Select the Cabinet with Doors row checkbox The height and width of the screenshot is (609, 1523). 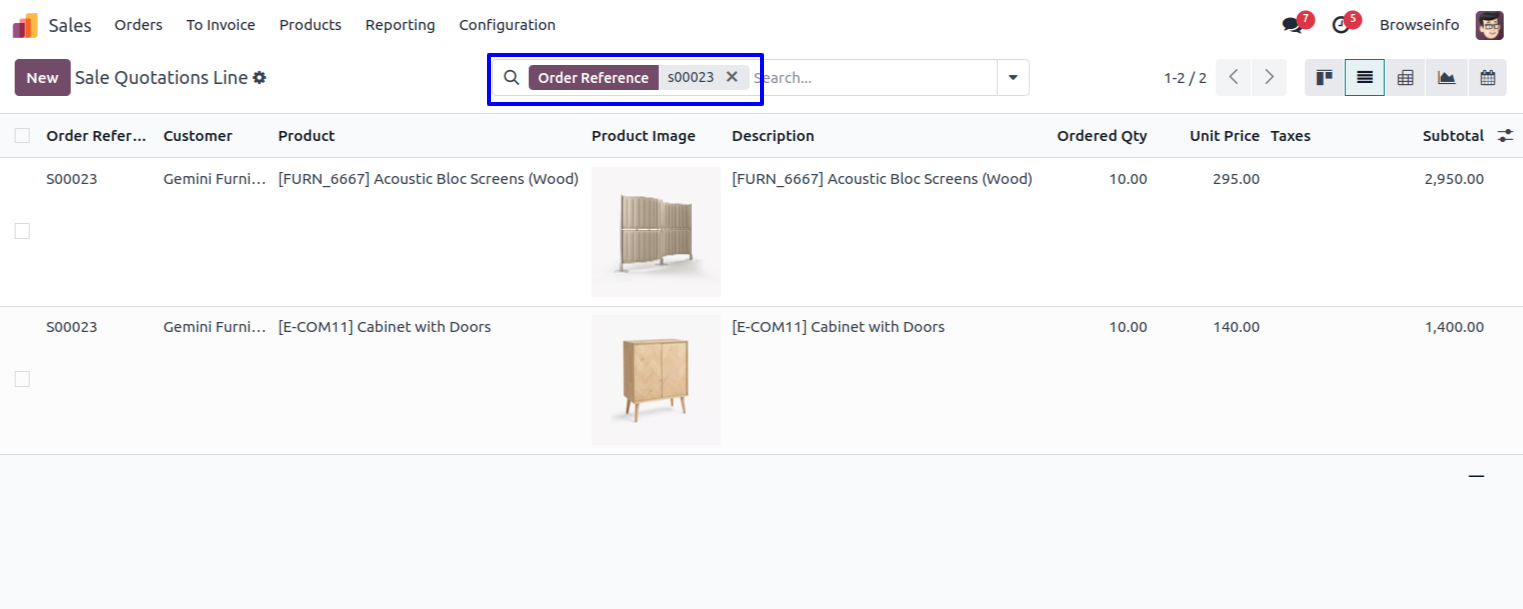click(x=22, y=379)
